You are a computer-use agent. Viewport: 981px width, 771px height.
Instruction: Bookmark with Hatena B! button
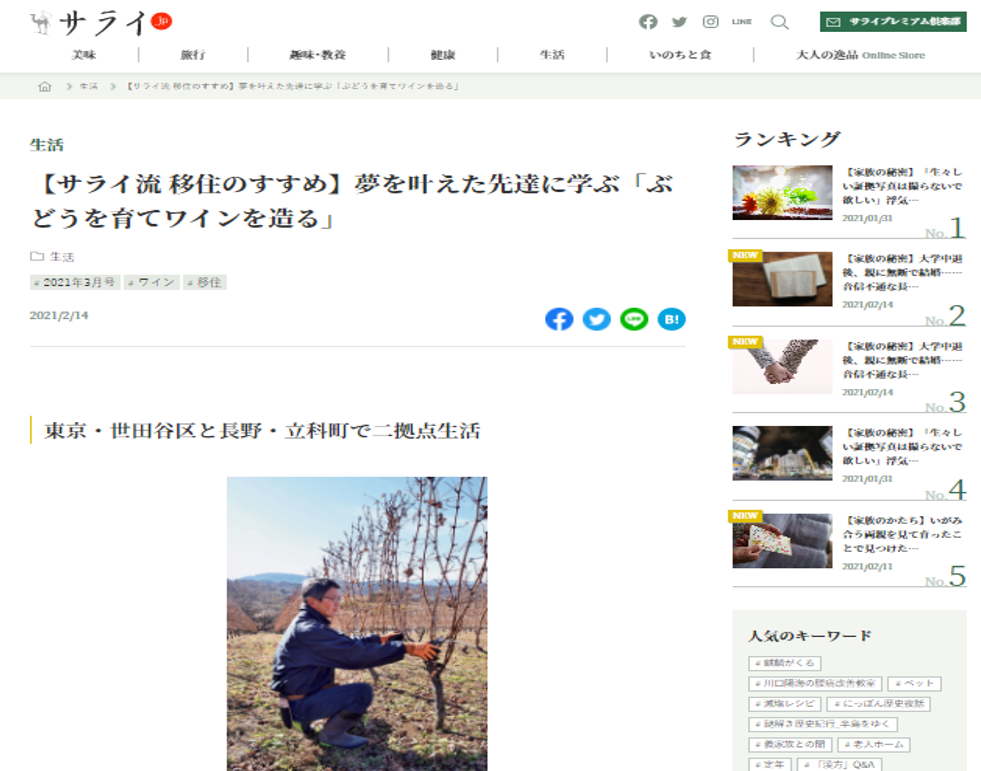click(x=671, y=319)
